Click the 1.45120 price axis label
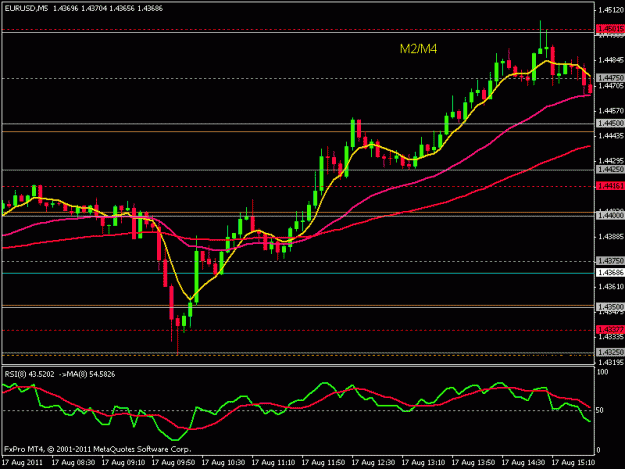 611,10
